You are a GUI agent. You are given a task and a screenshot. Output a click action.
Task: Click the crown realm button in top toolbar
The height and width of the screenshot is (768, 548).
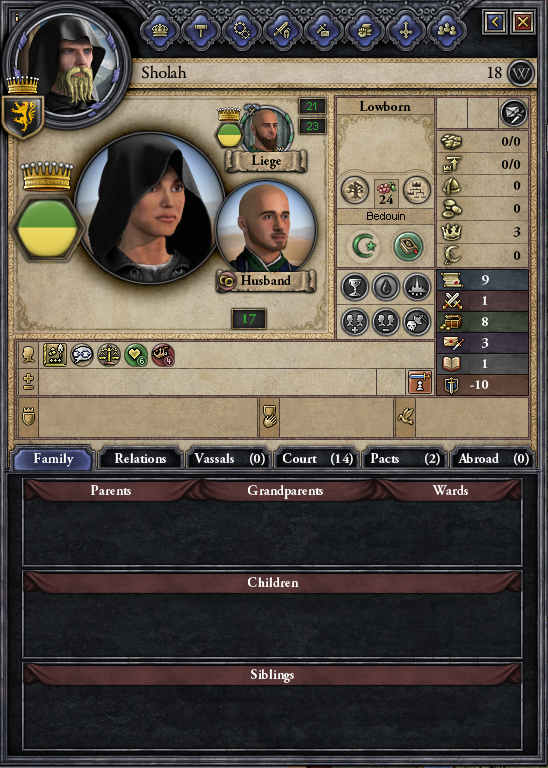pyautogui.click(x=160, y=30)
